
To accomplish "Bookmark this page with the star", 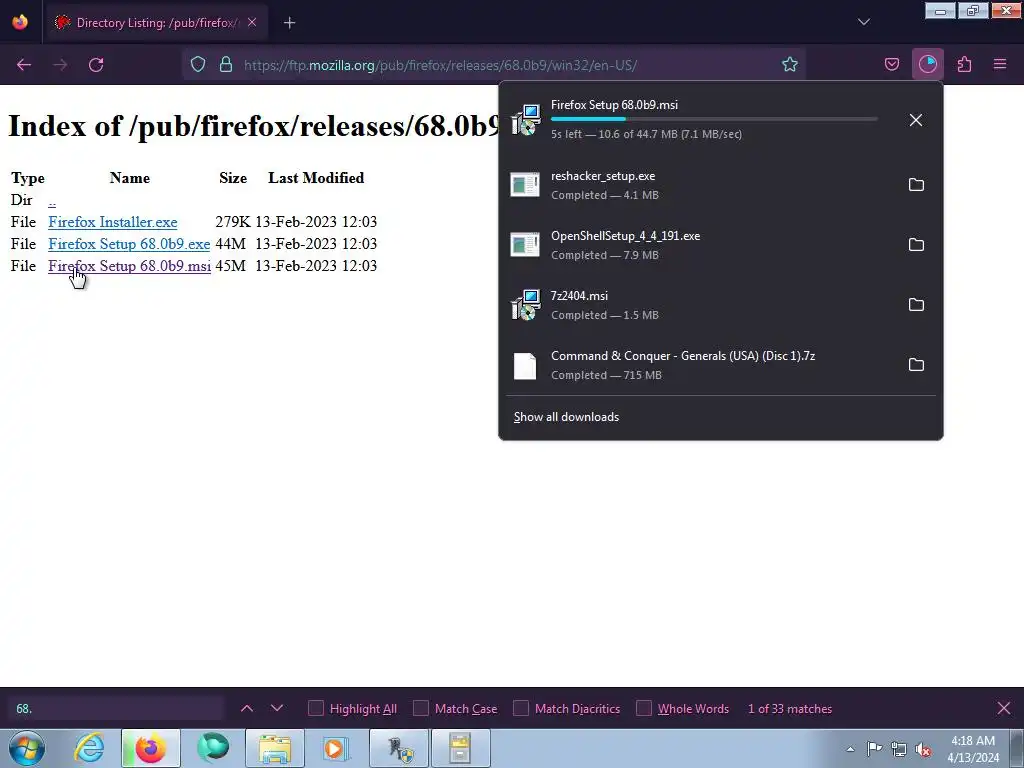I will 790,64.
